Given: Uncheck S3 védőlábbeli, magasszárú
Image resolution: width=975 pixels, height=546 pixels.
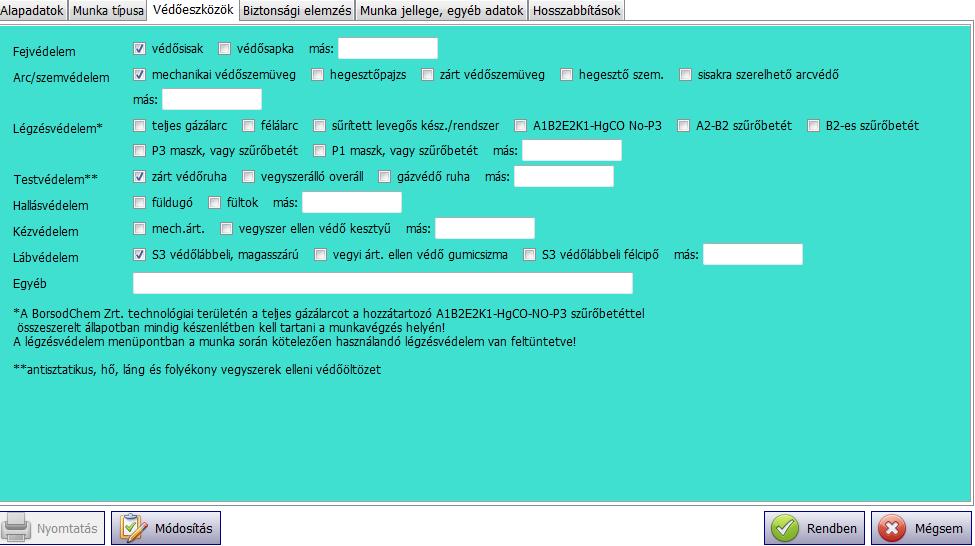Looking at the screenshot, I should [139, 255].
